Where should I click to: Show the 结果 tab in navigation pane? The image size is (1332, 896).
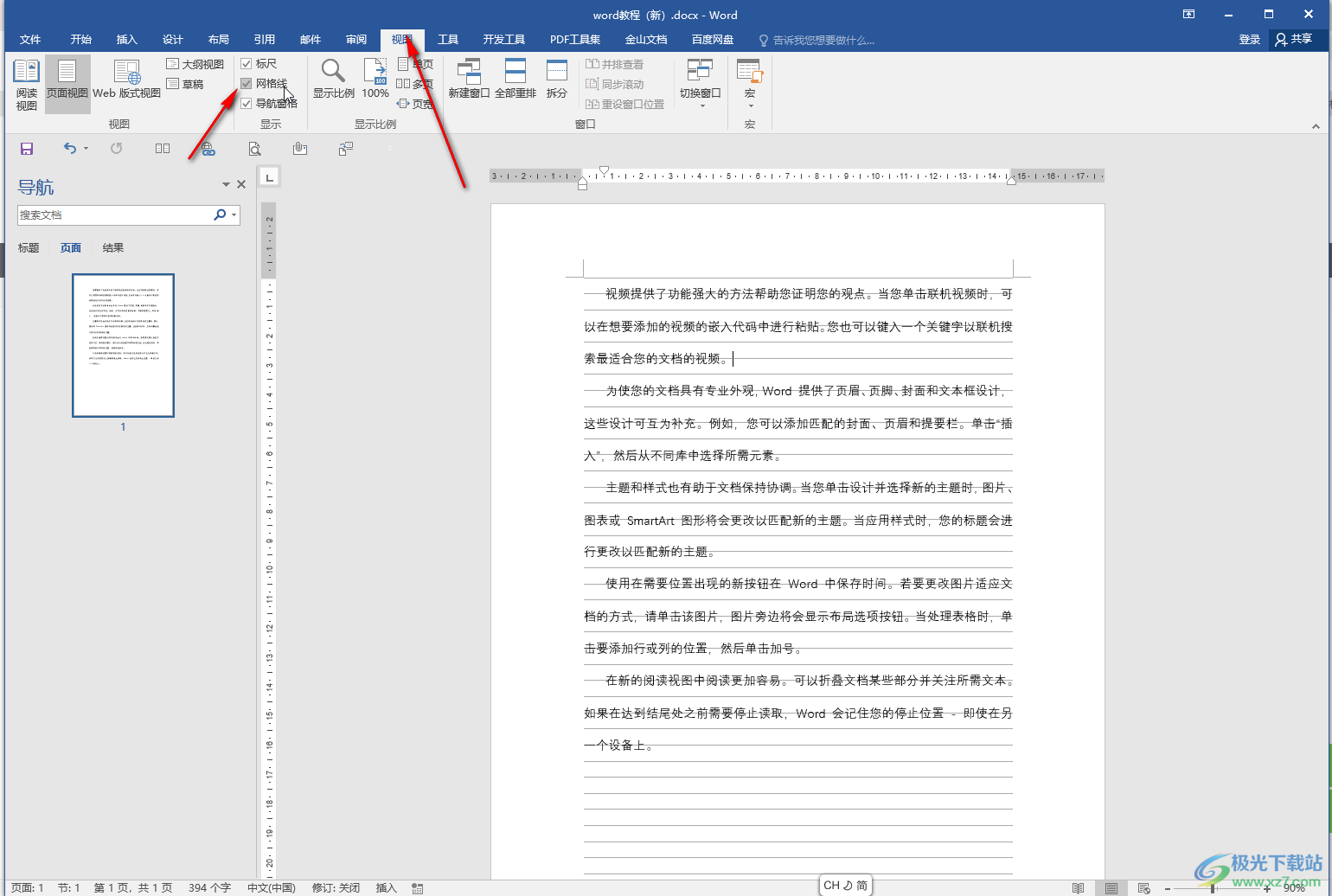point(113,248)
